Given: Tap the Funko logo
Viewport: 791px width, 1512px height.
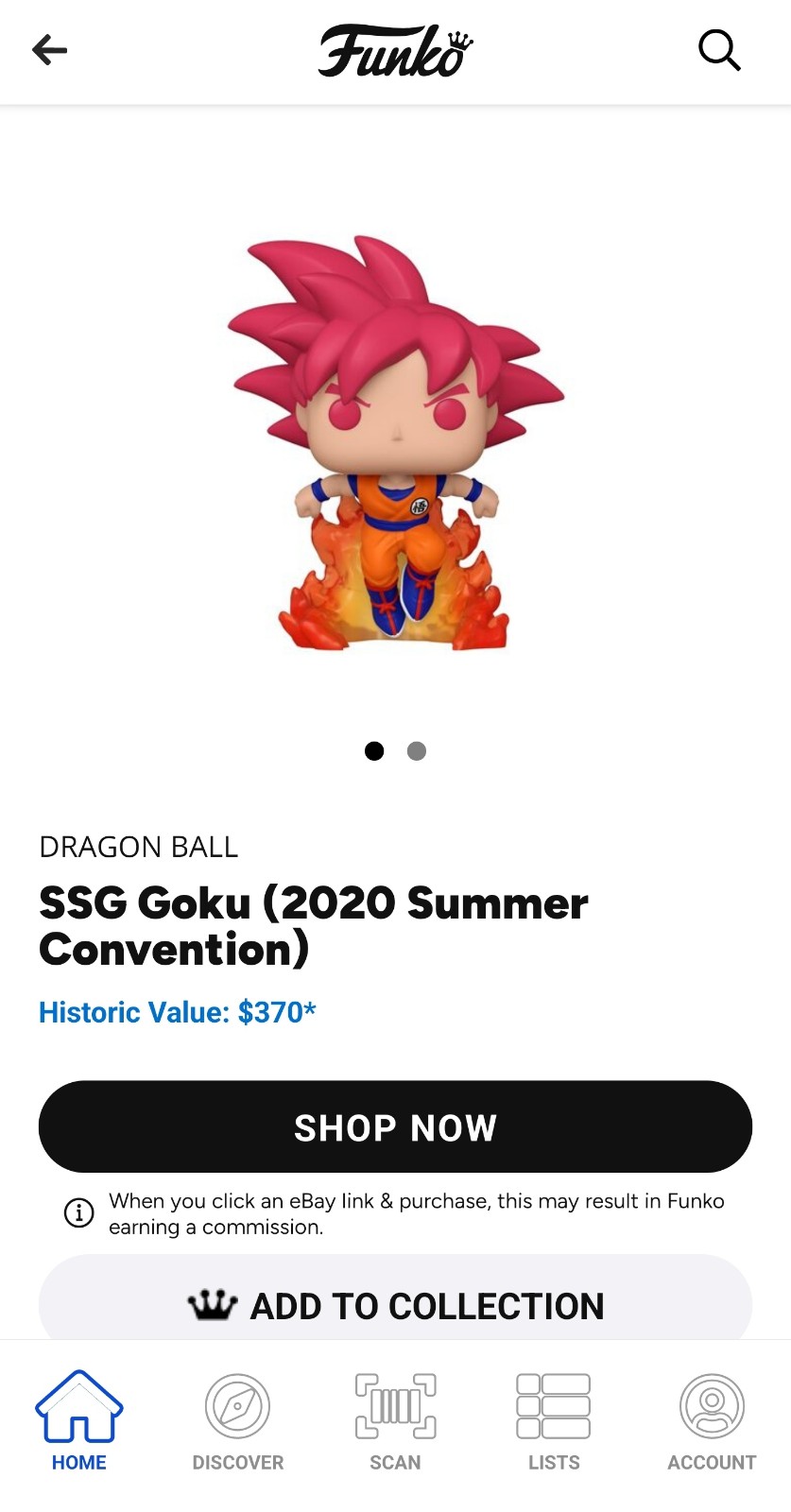Looking at the screenshot, I should (395, 51).
